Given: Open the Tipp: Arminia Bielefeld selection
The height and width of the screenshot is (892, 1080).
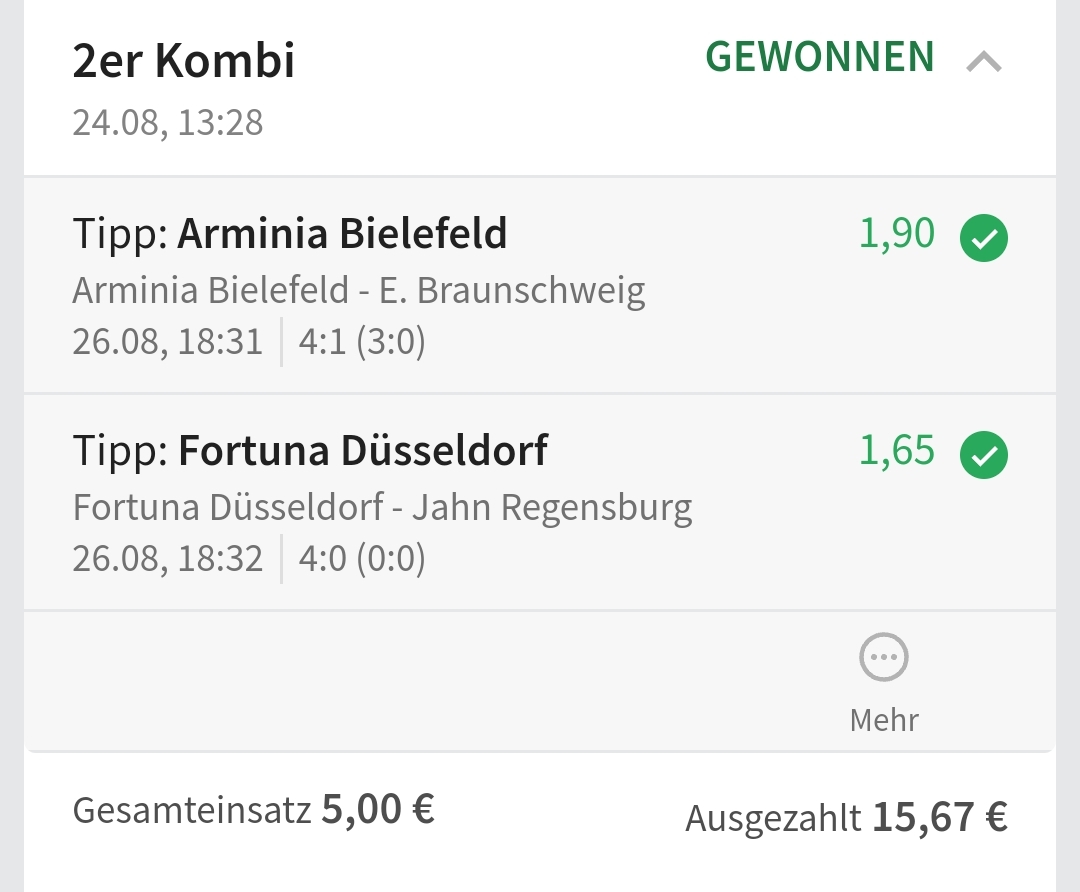Looking at the screenshot, I should click(x=290, y=234).
